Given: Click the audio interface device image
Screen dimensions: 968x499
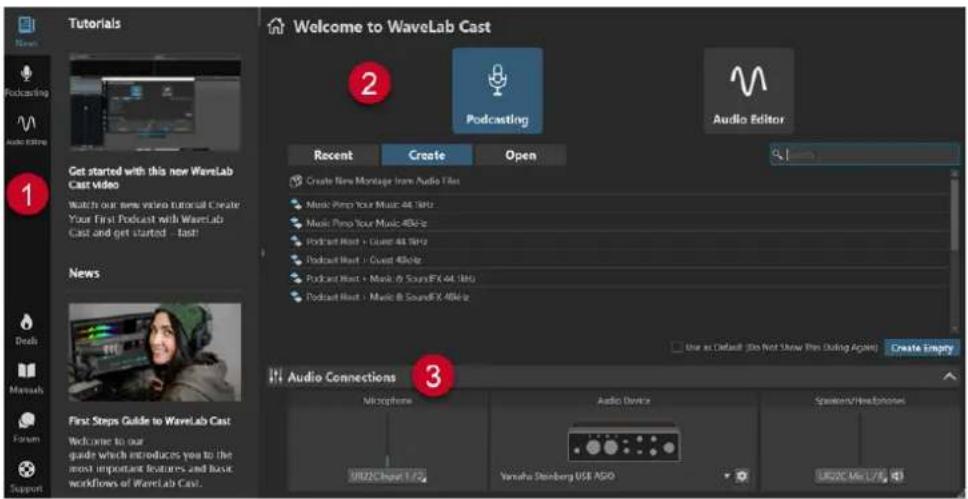Looking at the screenshot, I should click(x=624, y=442).
